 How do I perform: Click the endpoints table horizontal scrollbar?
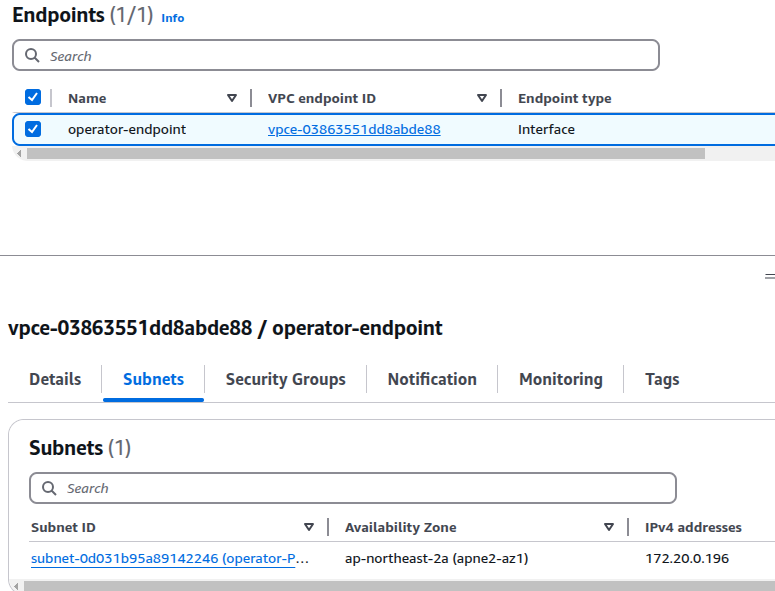[365, 154]
